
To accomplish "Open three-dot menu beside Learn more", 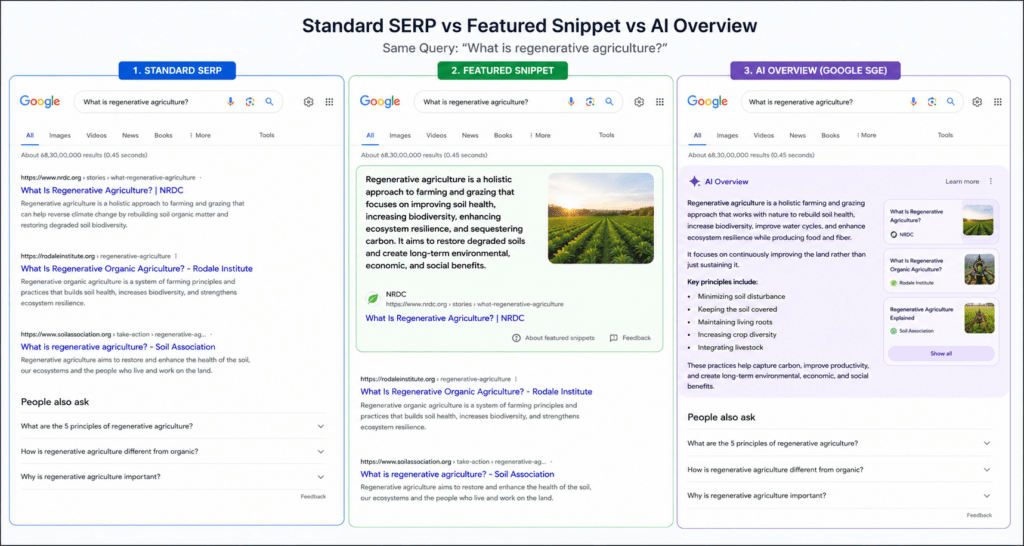I will pyautogui.click(x=991, y=182).
